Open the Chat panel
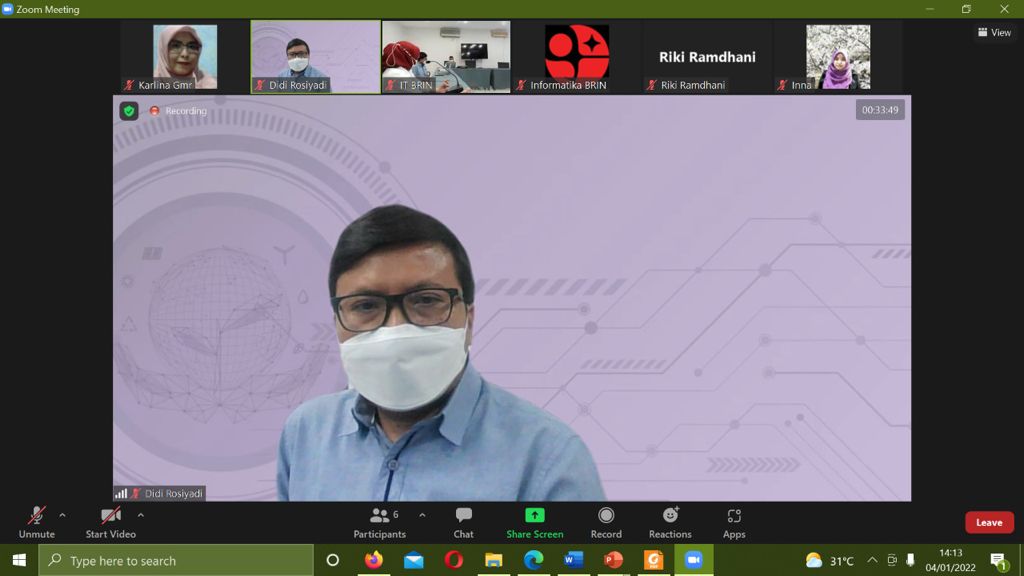This screenshot has width=1024, height=576. pos(463,521)
